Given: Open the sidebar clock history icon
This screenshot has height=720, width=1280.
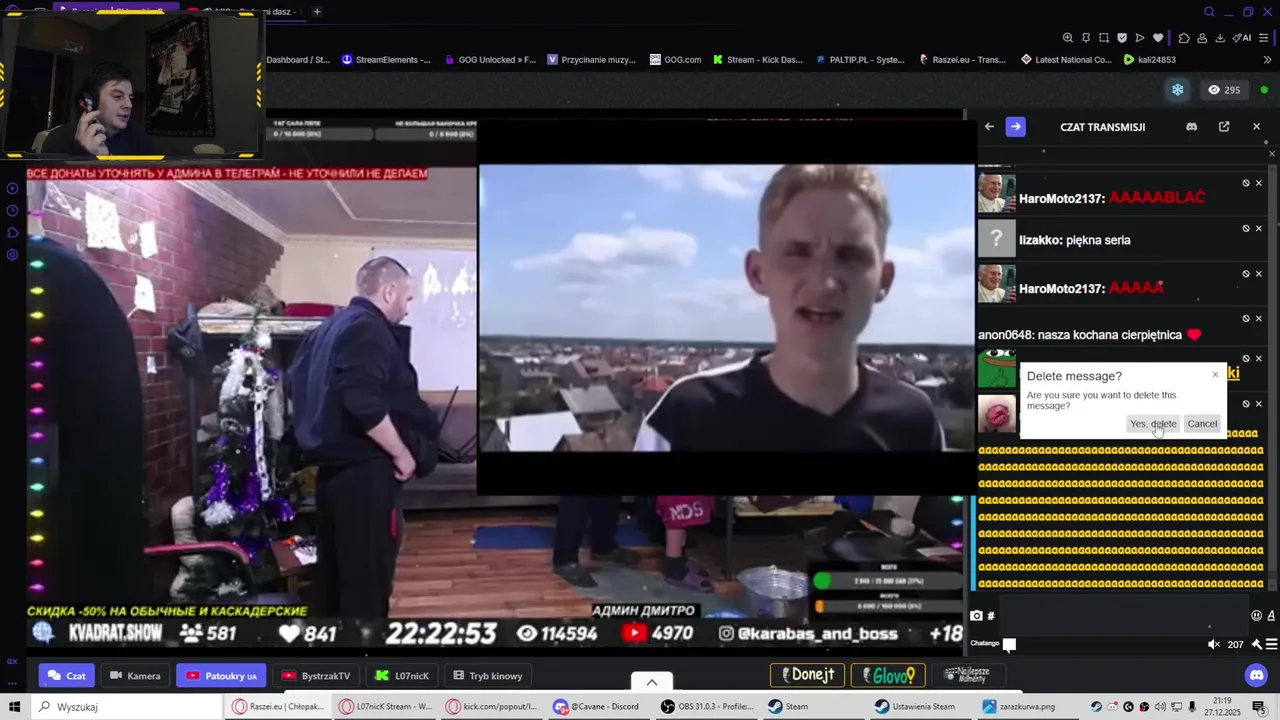Looking at the screenshot, I should coord(12,211).
